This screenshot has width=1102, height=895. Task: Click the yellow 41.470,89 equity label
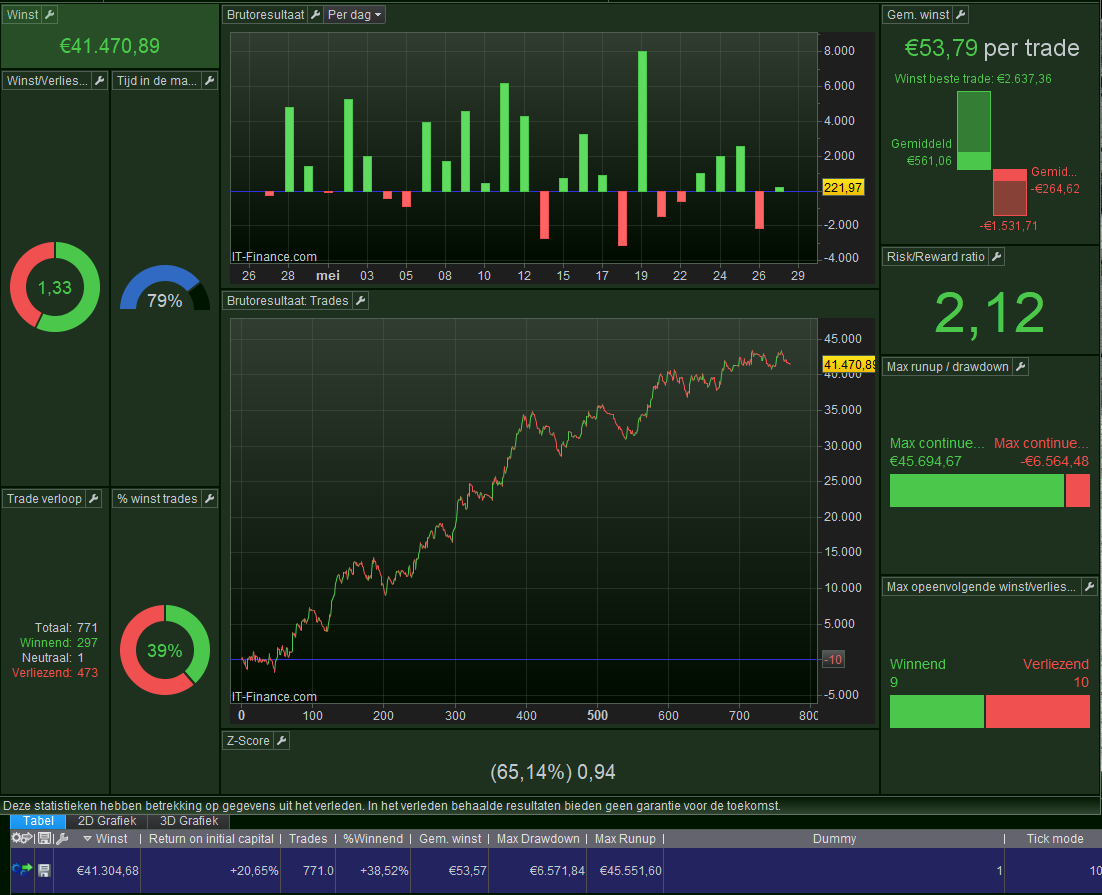pyautogui.click(x=848, y=364)
